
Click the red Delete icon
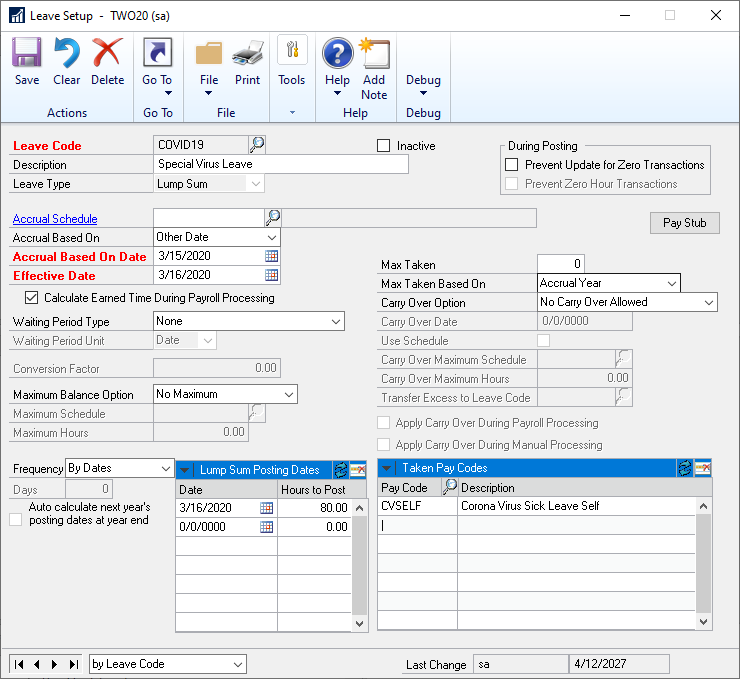pos(107,52)
